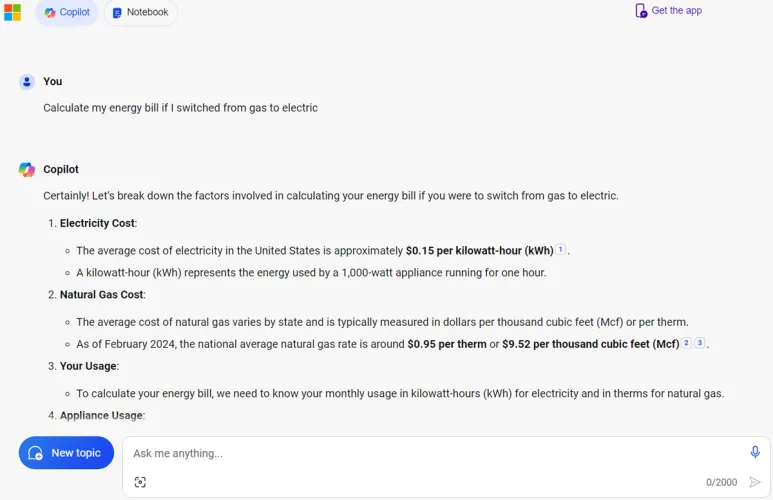Click the user's gas to electric message
The width and height of the screenshot is (773, 500).
180,108
